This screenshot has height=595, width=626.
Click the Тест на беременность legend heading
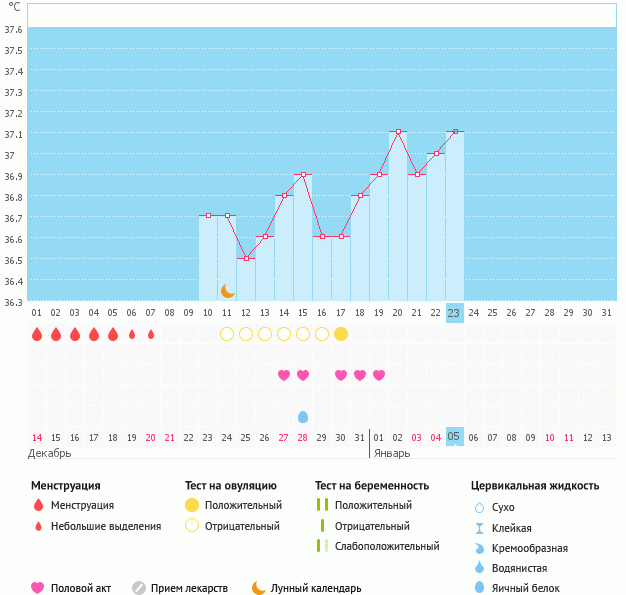[372, 485]
